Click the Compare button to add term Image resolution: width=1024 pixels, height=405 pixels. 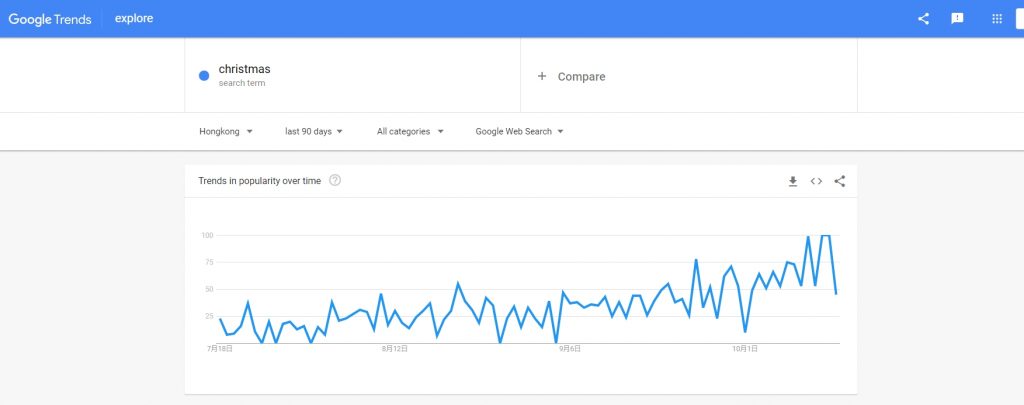pos(581,76)
